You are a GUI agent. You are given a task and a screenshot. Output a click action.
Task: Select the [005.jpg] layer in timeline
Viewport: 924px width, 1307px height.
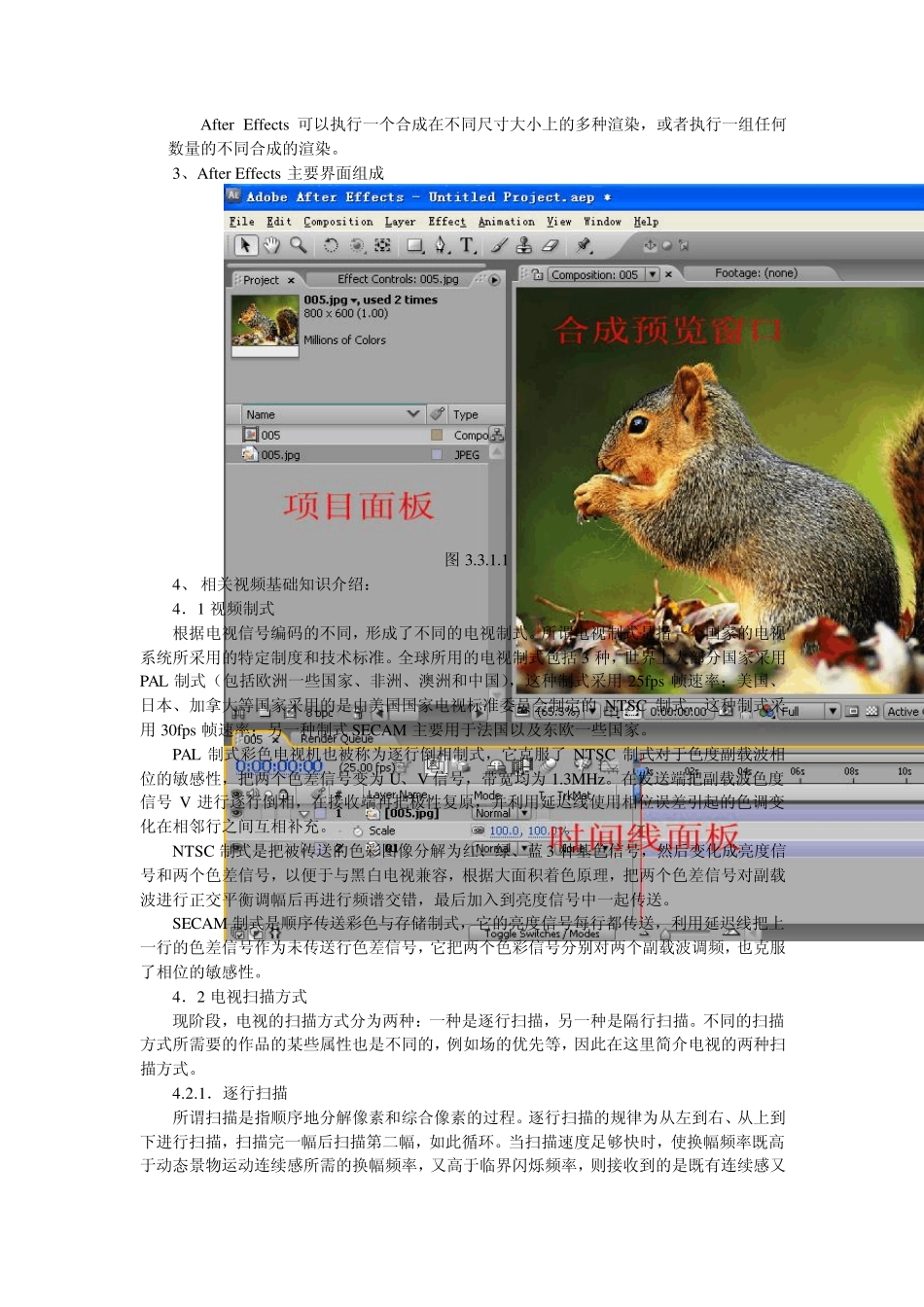(x=411, y=813)
